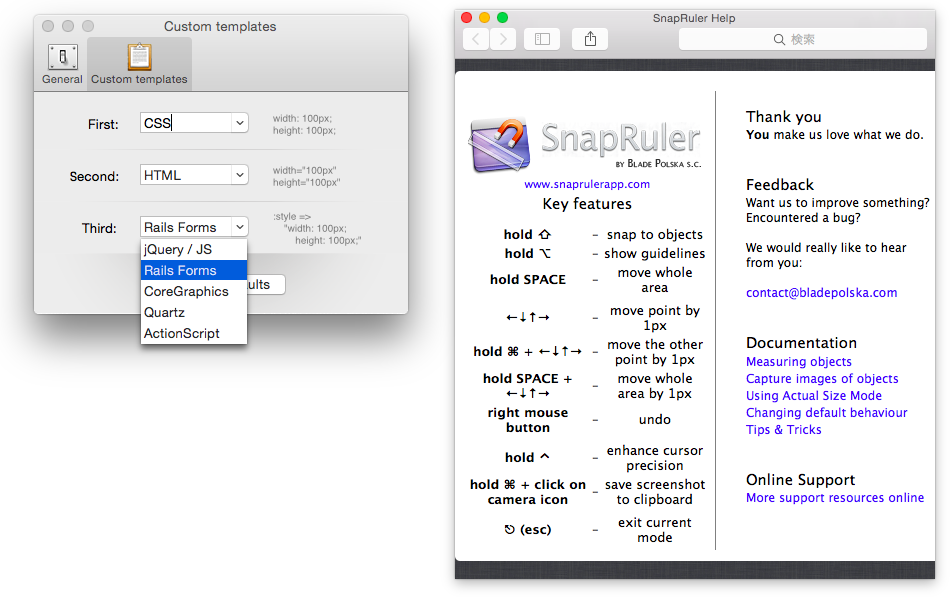This screenshot has width=950, height=603.
Task: Maximize the SnapRuler Help window
Action: (502, 18)
